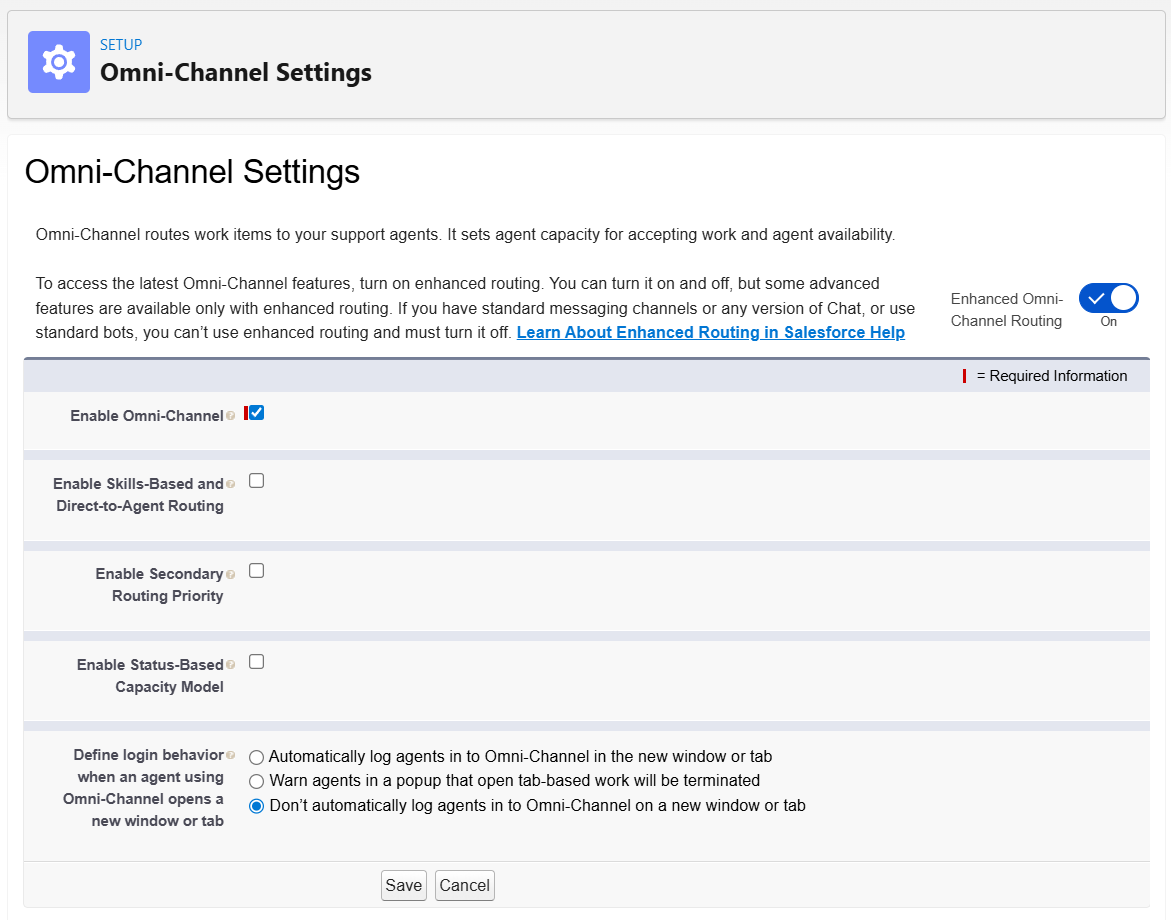1171x920 pixels.
Task: Click the Save button
Action: click(x=403, y=885)
